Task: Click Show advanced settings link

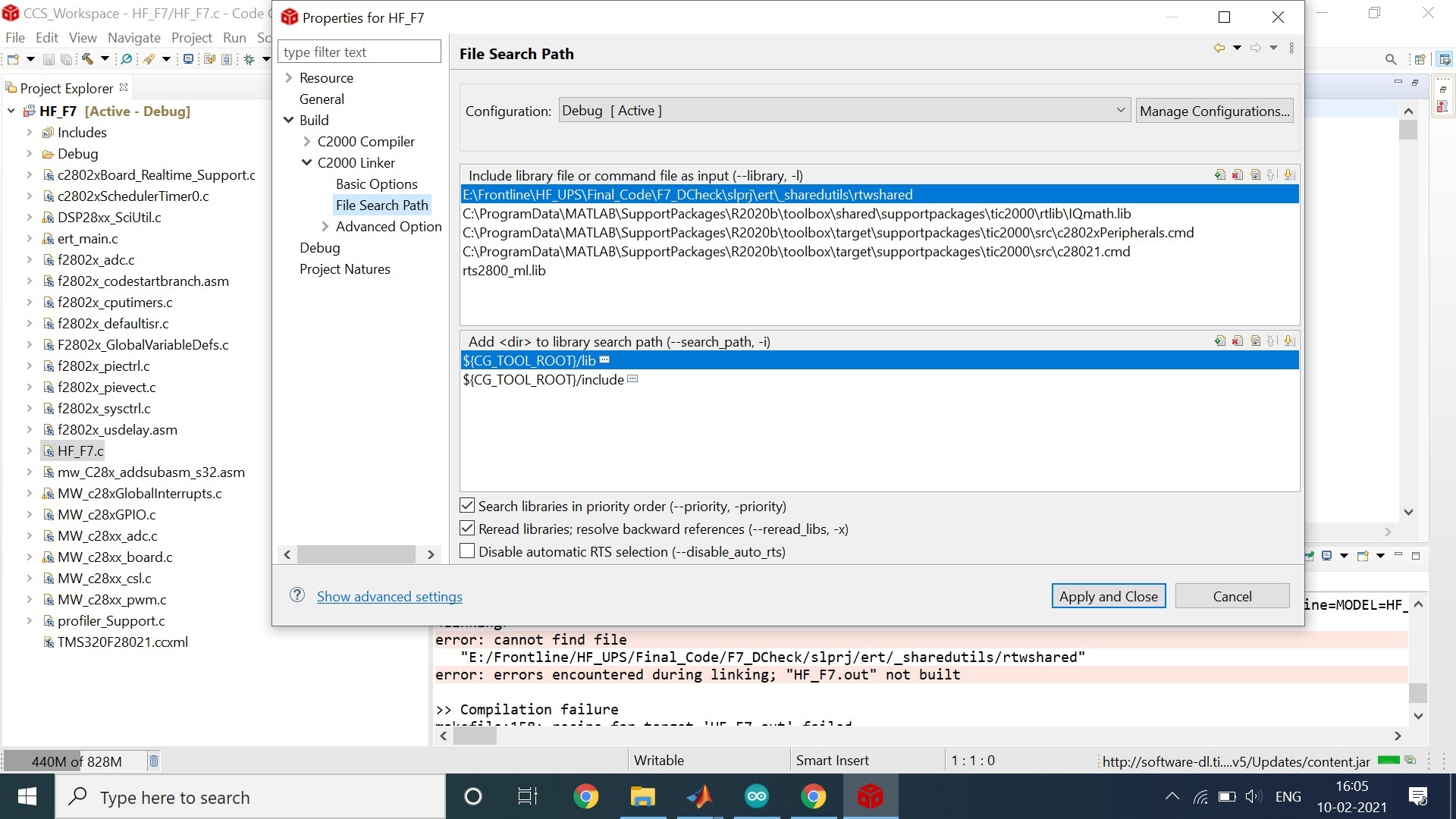Action: (x=389, y=596)
